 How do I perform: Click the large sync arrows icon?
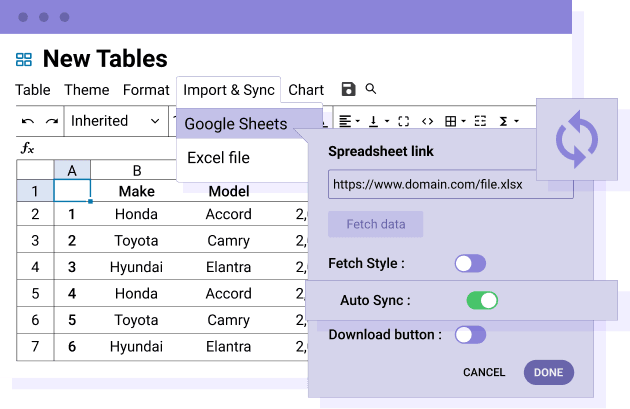tap(576, 139)
